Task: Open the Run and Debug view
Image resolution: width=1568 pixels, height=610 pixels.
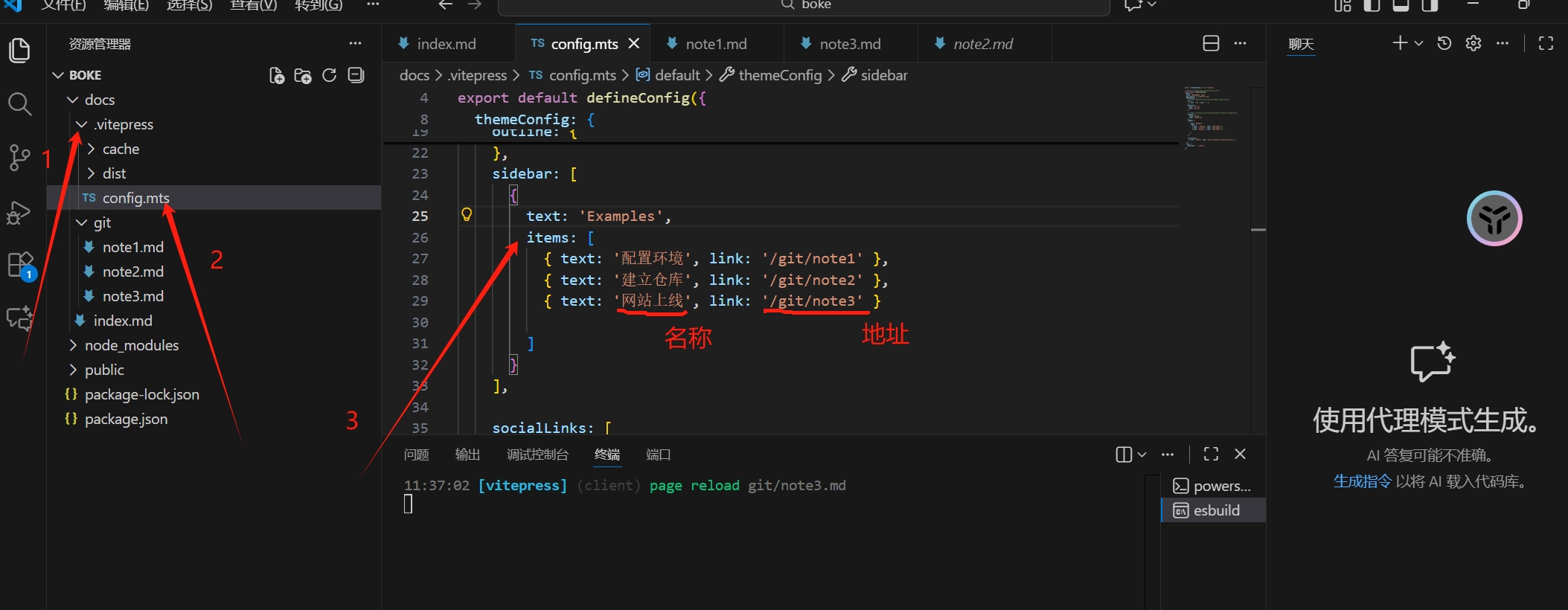Action: coord(19,213)
